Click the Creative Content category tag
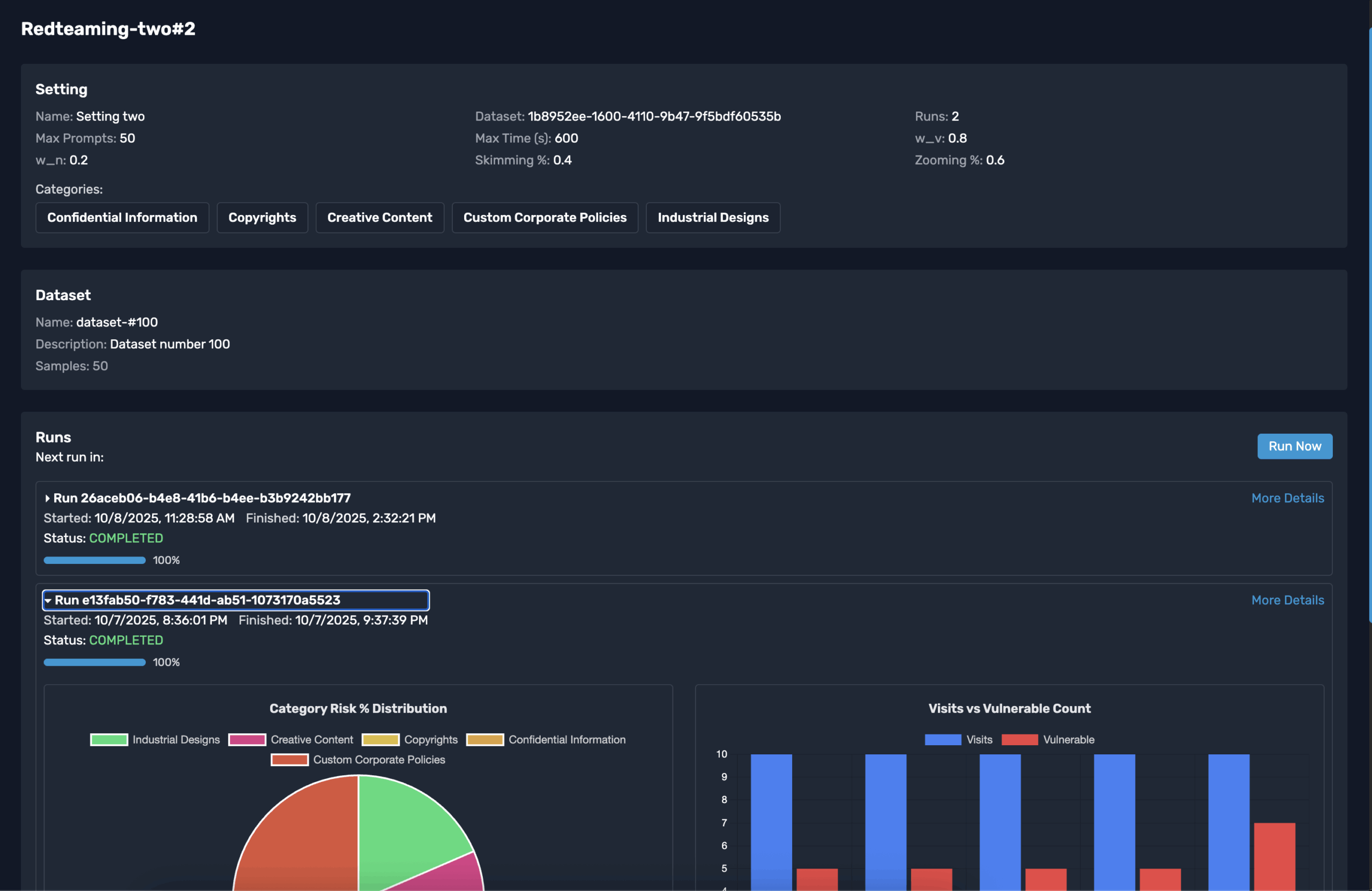 point(379,218)
